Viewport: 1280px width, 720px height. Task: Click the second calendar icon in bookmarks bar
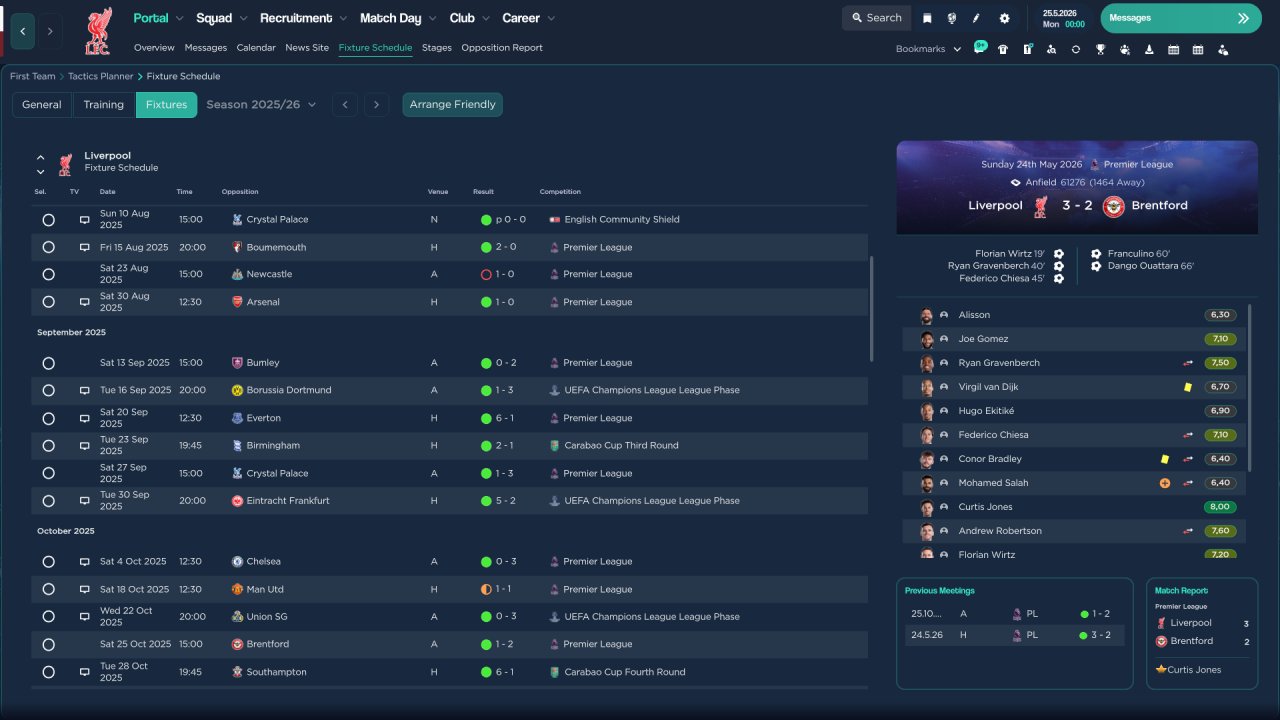pos(1198,49)
